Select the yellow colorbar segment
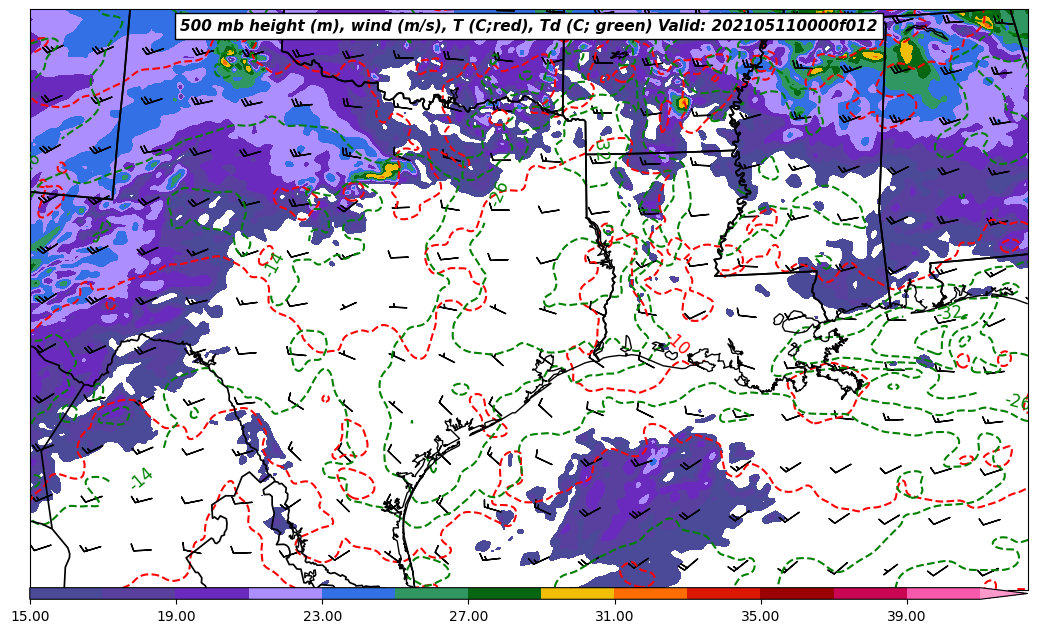The width and height of the screenshot is (1037, 633). [x=577, y=593]
